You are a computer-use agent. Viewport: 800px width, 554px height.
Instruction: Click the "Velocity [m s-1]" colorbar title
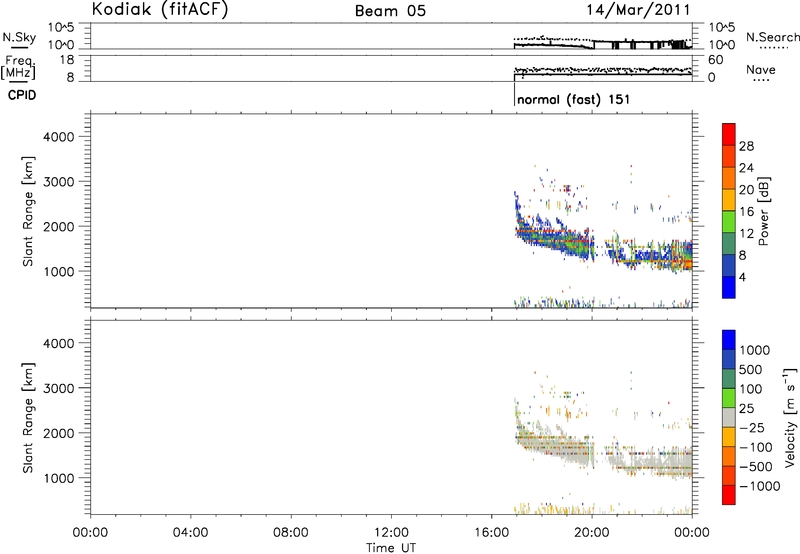(x=790, y=417)
